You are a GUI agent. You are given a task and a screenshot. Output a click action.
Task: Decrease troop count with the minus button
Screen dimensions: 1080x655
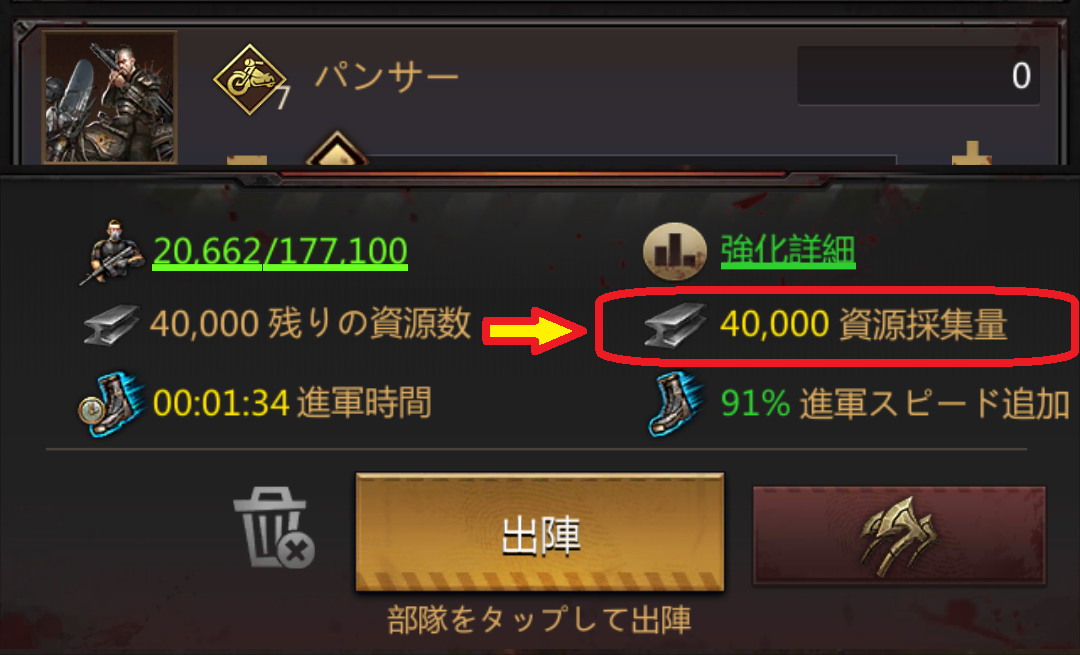tap(247, 160)
